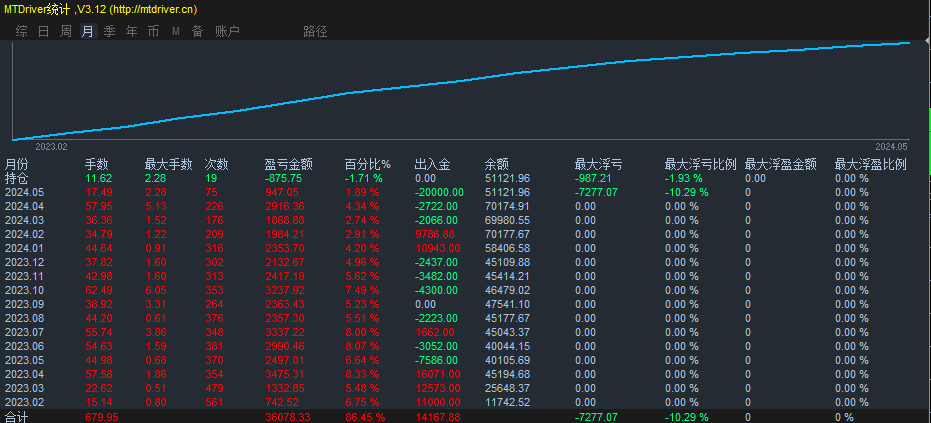Select the 2023.02 month row

click(465, 402)
